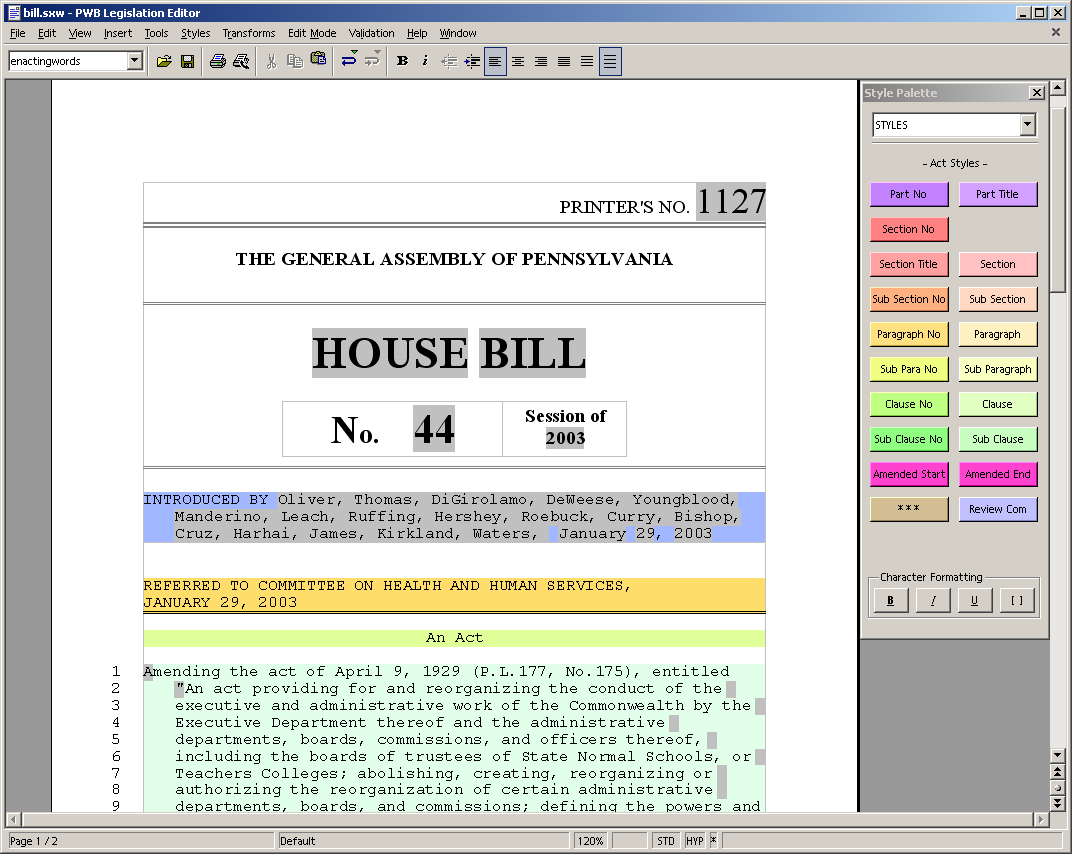Click the Cut scissors icon
1072x854 pixels.
coord(270,61)
